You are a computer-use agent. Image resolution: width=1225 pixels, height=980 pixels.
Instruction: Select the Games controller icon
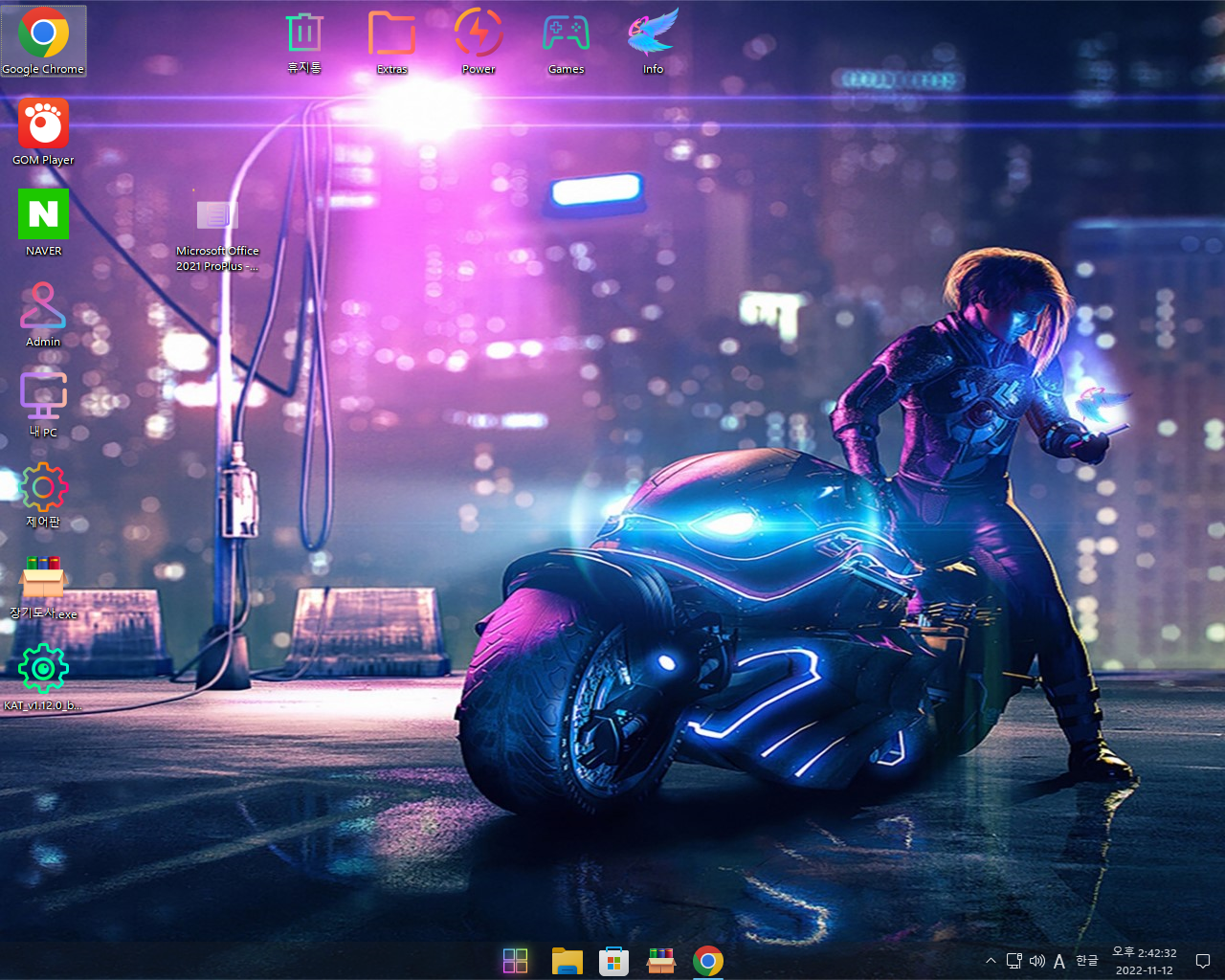pyautogui.click(x=566, y=41)
